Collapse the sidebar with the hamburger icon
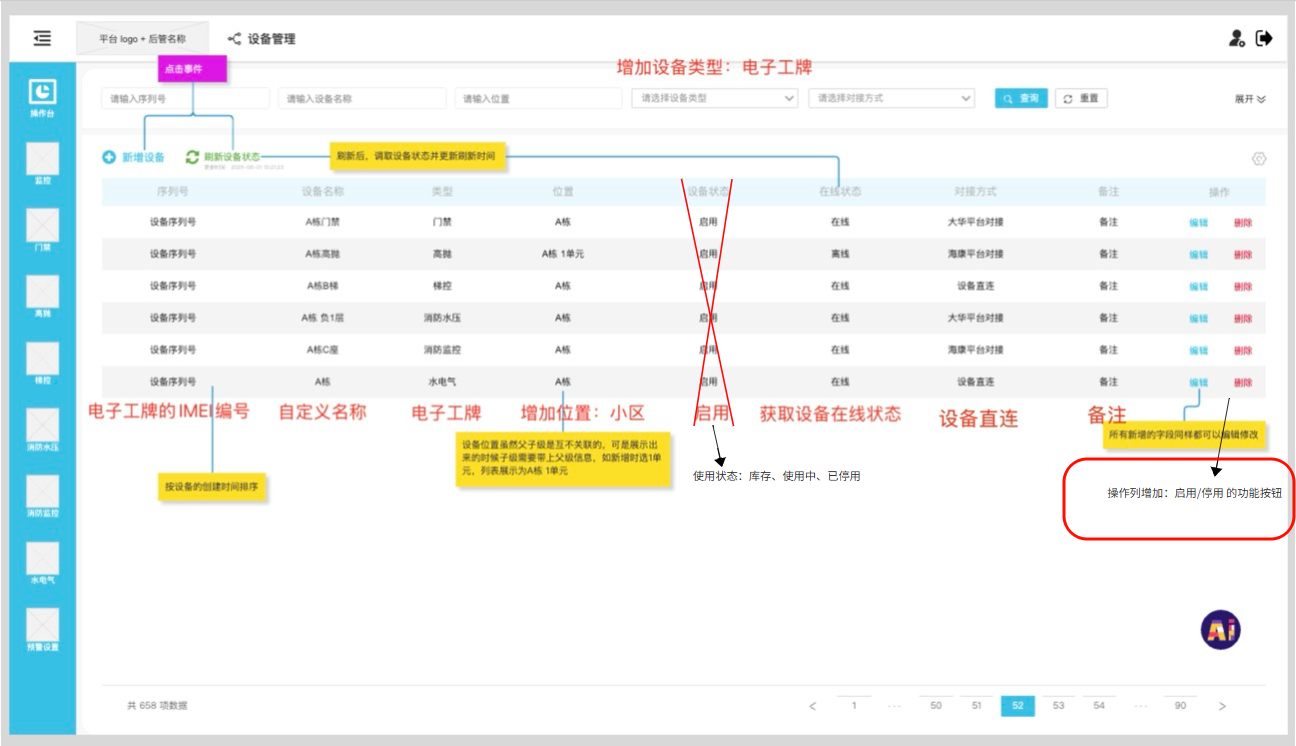The width and height of the screenshot is (1296, 746). (42, 37)
